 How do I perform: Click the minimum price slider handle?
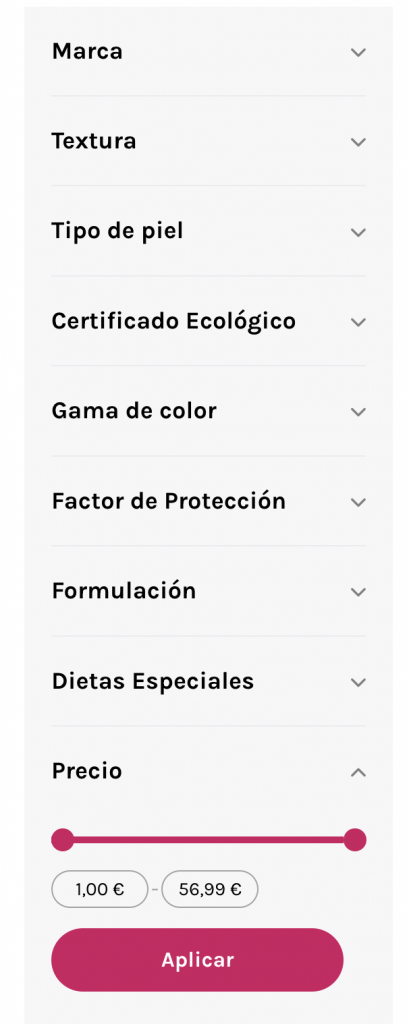point(63,840)
